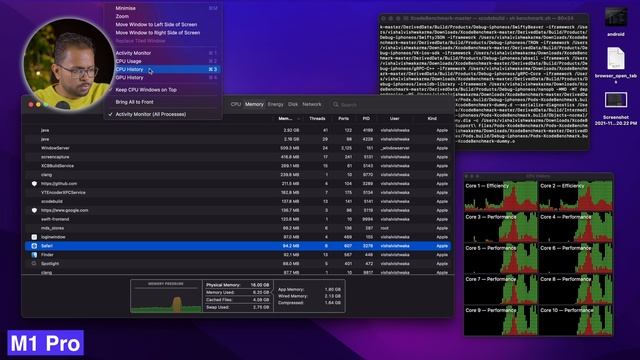Switch to the Memory tab
640x360 pixels.
[x=254, y=104]
